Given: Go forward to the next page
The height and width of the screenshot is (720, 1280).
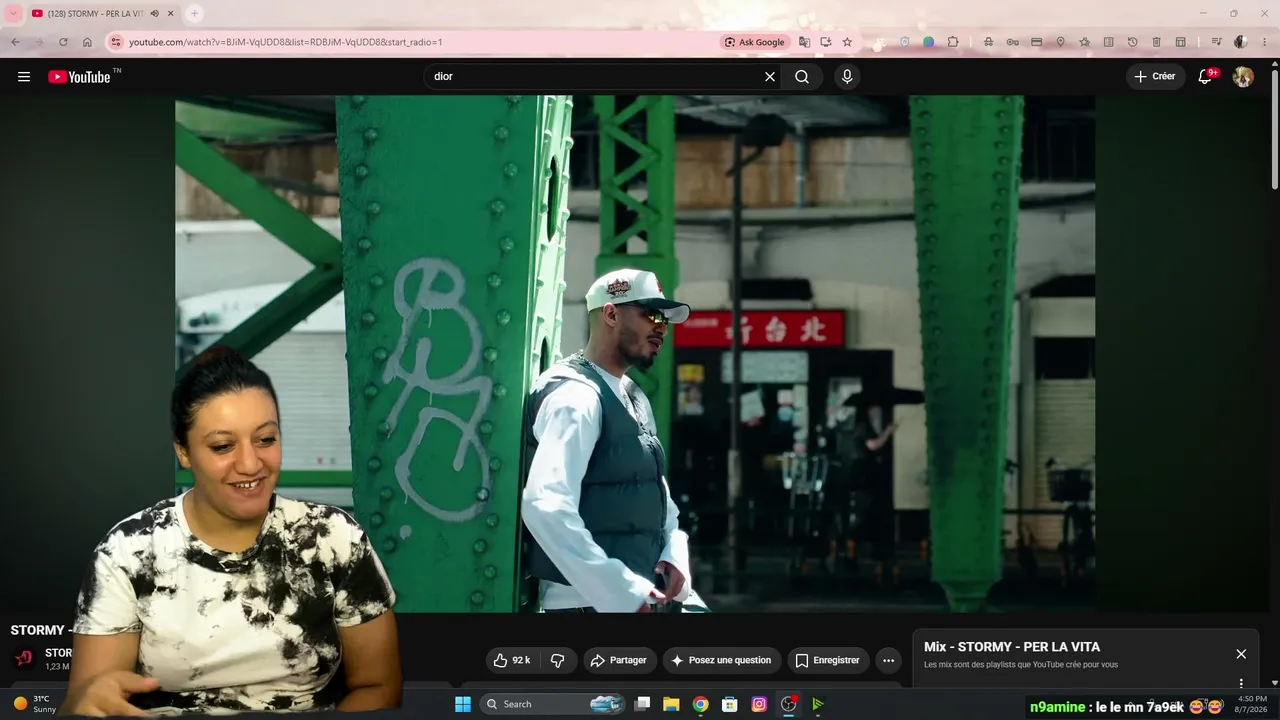Looking at the screenshot, I should [x=39, y=42].
